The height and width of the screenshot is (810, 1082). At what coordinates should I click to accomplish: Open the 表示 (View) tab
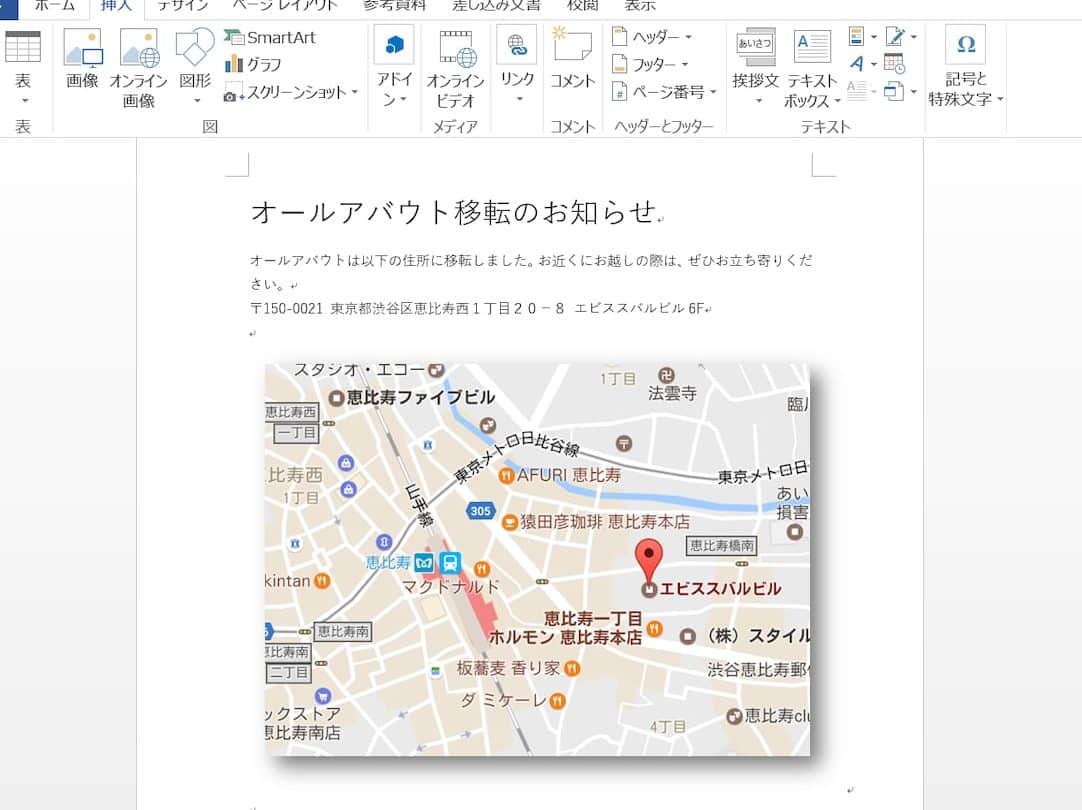(x=639, y=6)
